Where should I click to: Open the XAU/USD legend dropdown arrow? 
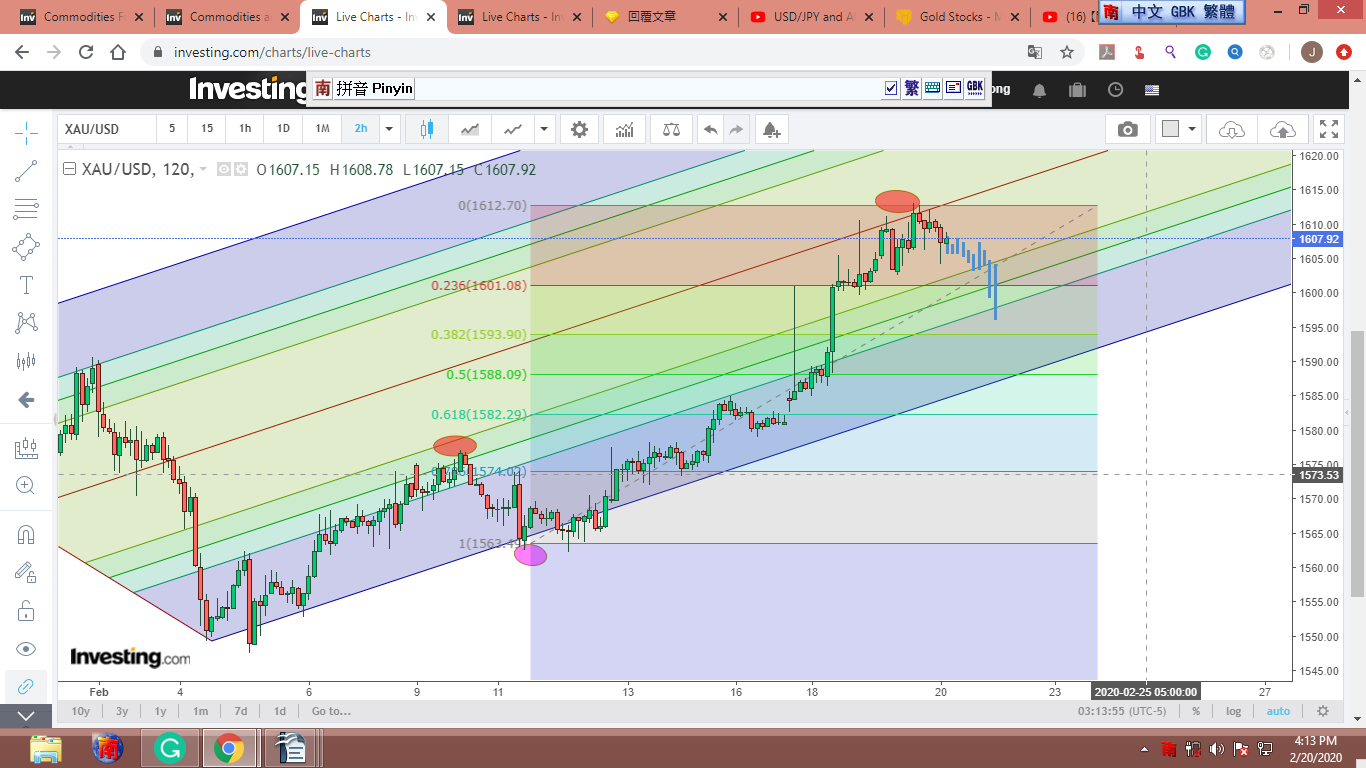click(204, 170)
